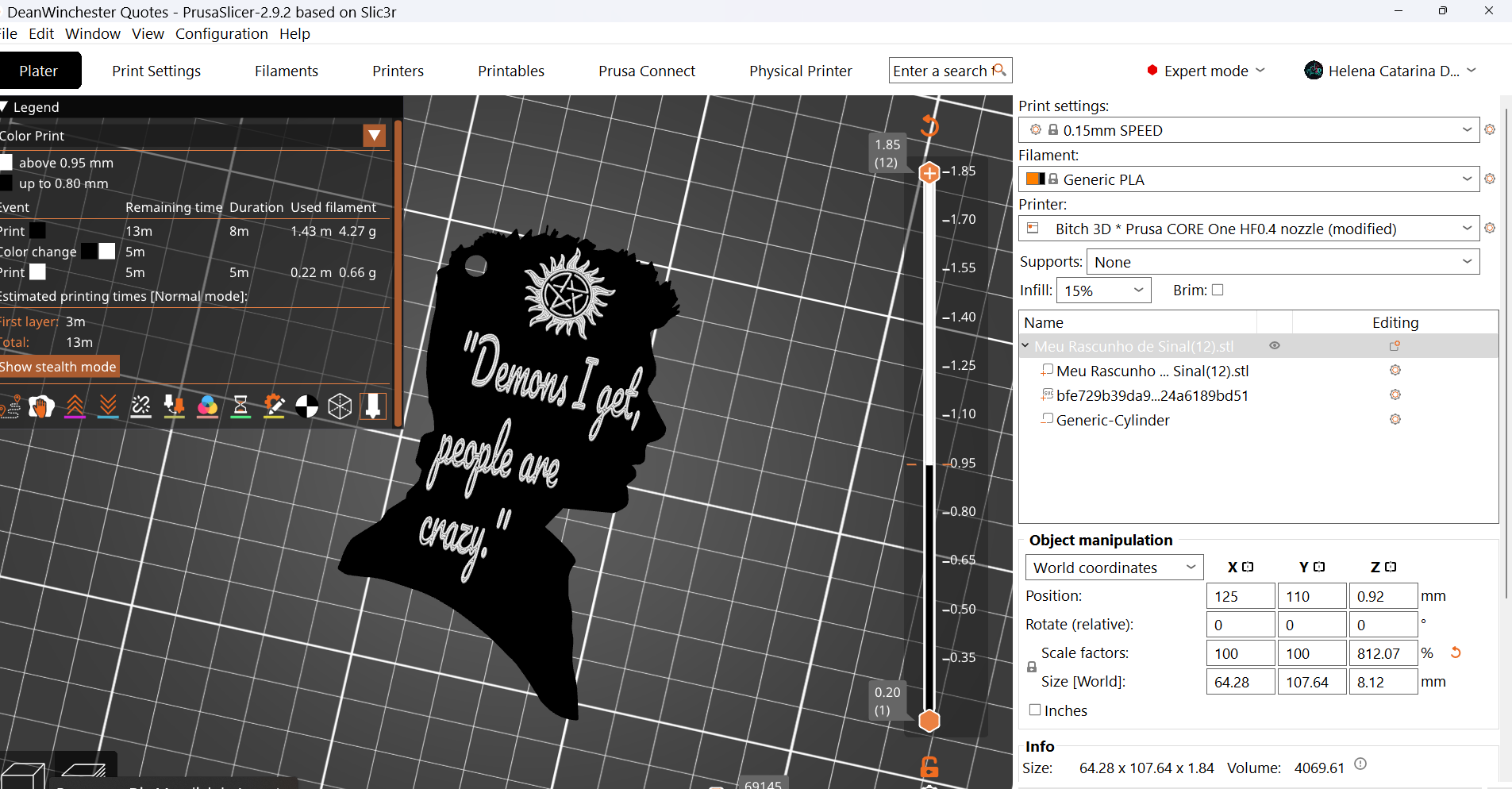The height and width of the screenshot is (789, 1512).
Task: Open the World coordinates dropdown
Action: tap(1114, 568)
